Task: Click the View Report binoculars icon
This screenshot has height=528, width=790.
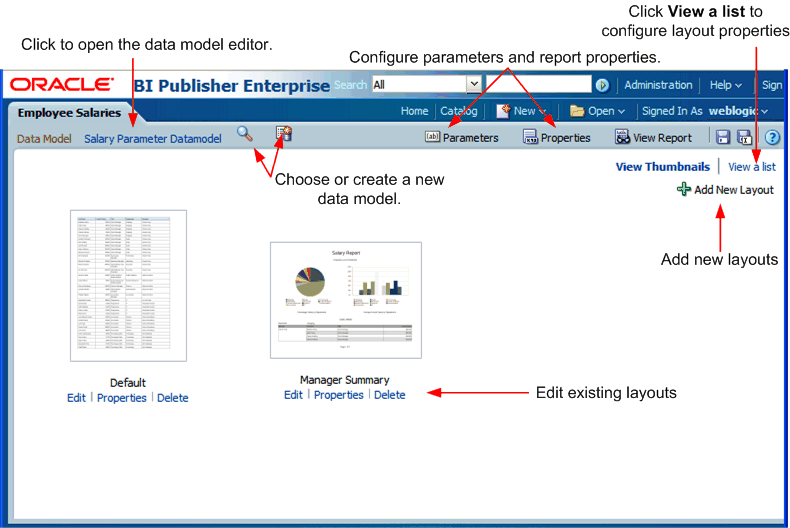Action: (622, 137)
